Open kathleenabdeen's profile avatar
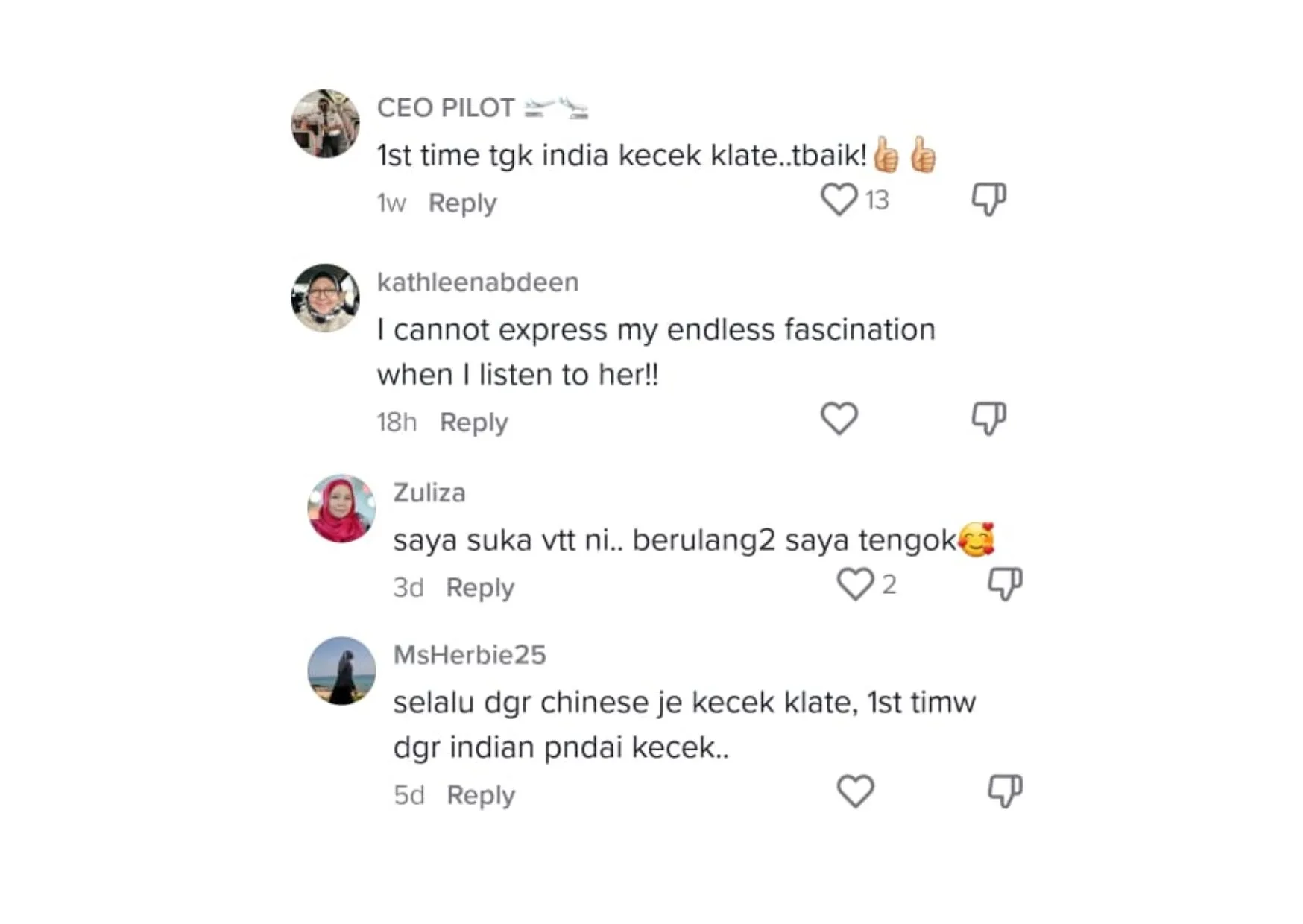The height and width of the screenshot is (924, 1303). pyautogui.click(x=325, y=298)
